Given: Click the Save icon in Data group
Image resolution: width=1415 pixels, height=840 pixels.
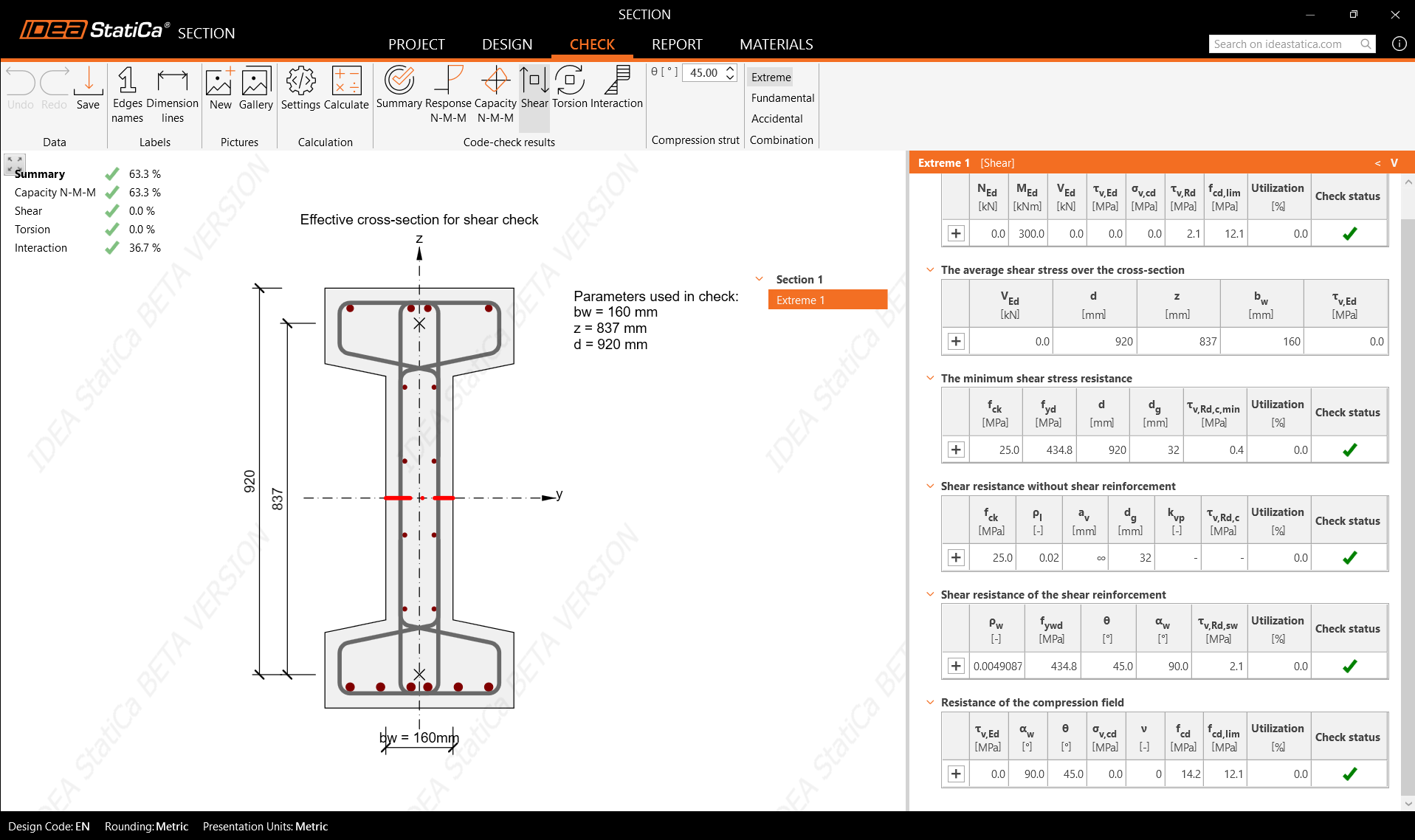Looking at the screenshot, I should coord(88,89).
